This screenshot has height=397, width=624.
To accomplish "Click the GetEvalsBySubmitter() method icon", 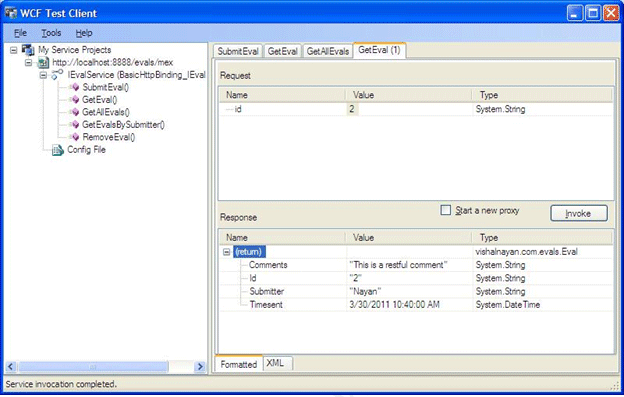I will pyautogui.click(x=75, y=125).
